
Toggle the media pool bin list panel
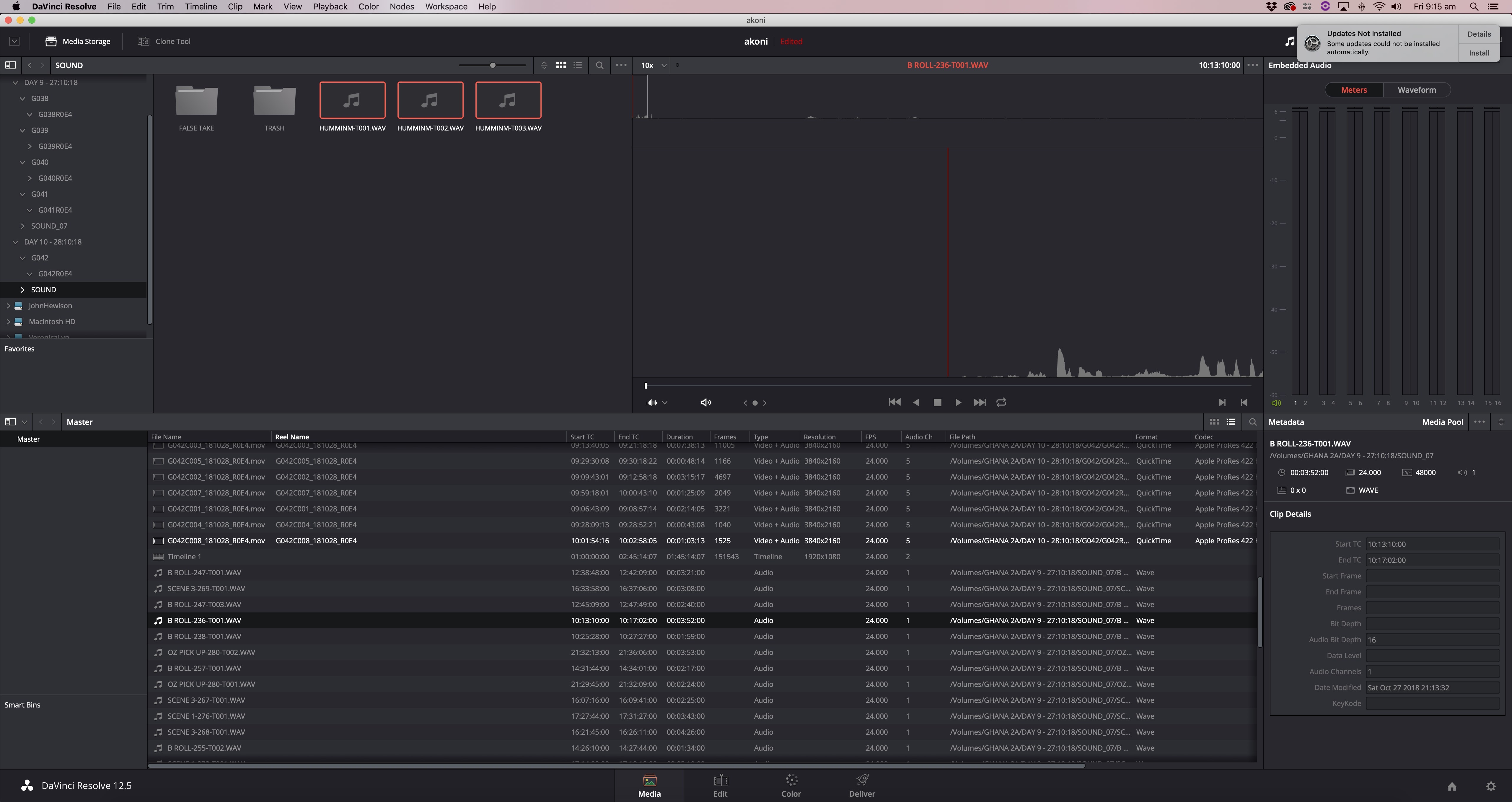[11, 422]
